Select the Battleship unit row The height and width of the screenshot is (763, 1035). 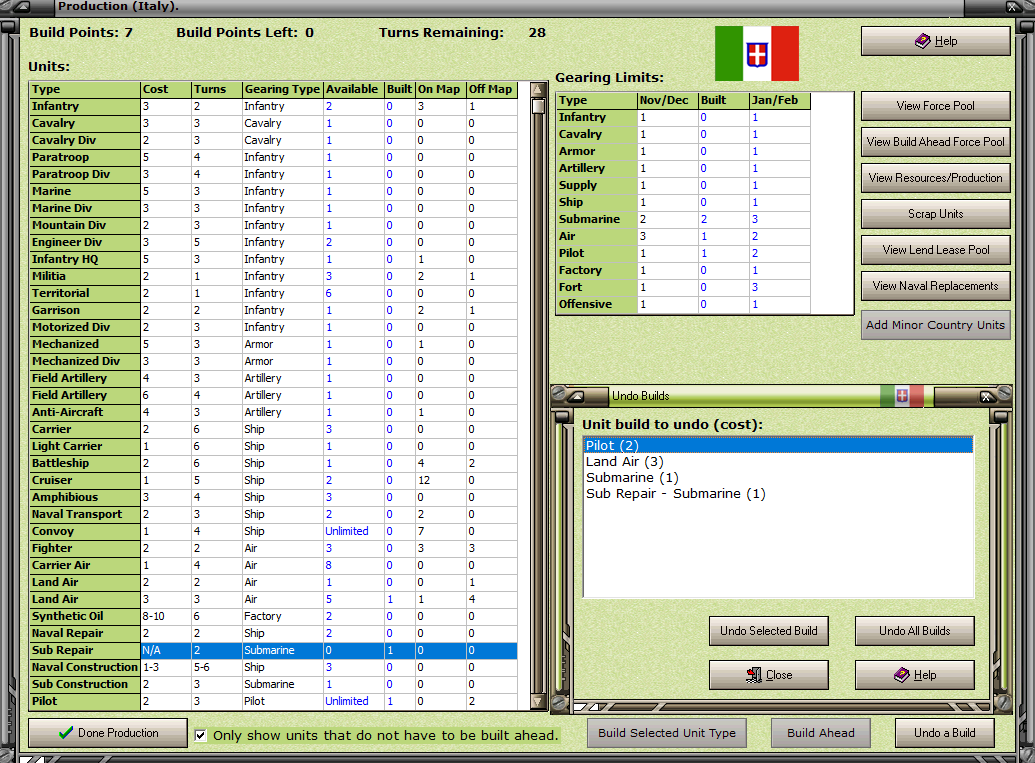click(85, 463)
